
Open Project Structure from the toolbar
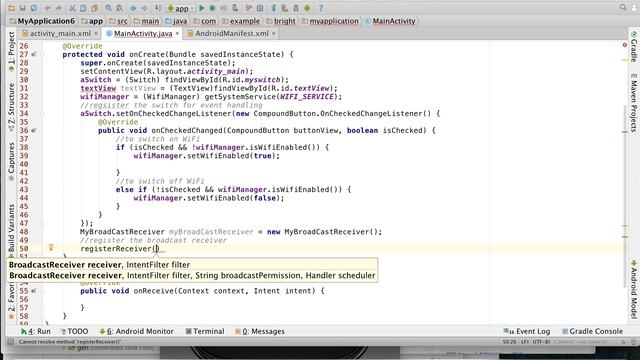click(260, 8)
